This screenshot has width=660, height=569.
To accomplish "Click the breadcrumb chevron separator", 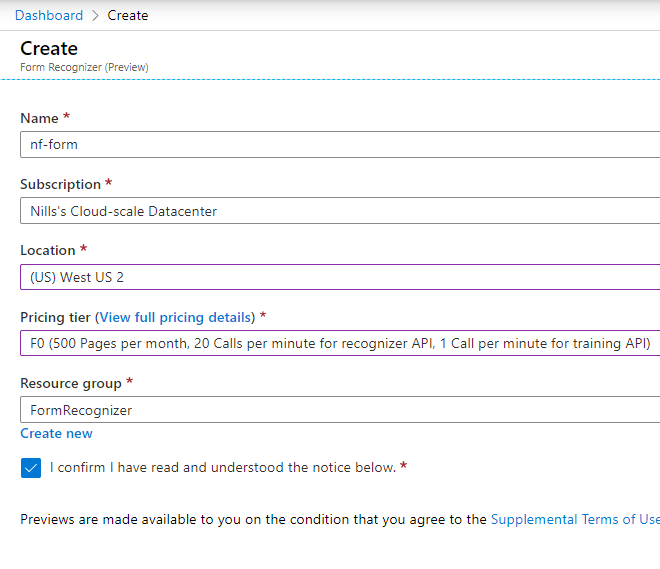I will (x=95, y=16).
